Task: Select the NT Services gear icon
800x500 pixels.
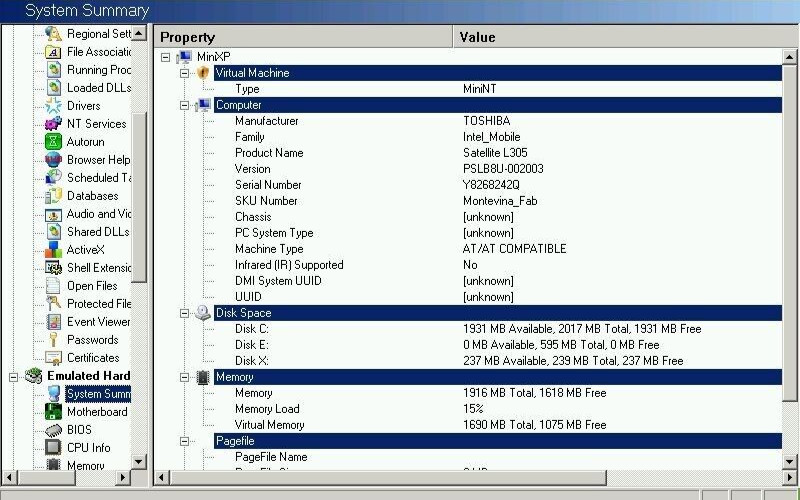Action: [x=53, y=123]
